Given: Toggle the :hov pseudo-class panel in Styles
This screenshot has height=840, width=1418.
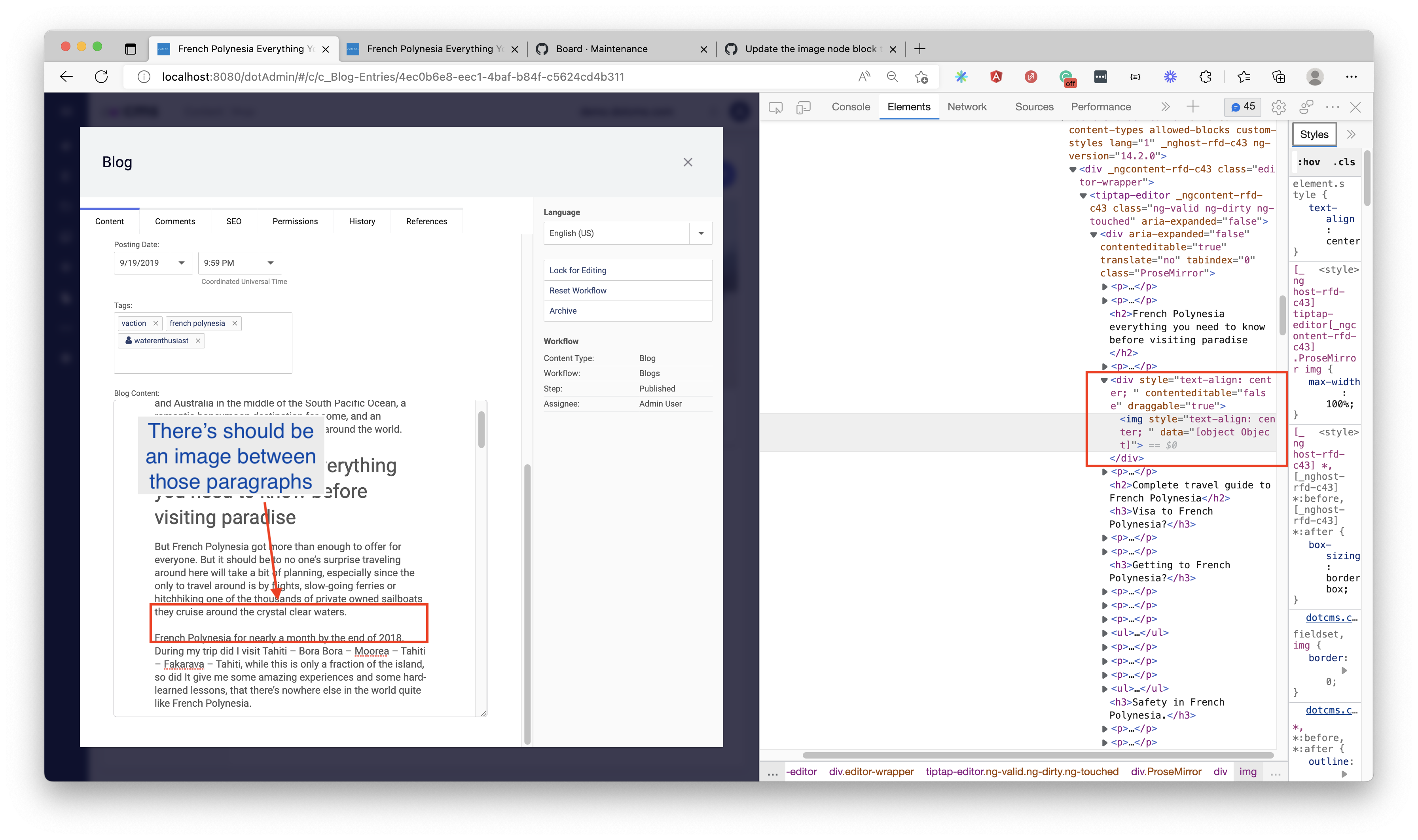Looking at the screenshot, I should click(1310, 162).
